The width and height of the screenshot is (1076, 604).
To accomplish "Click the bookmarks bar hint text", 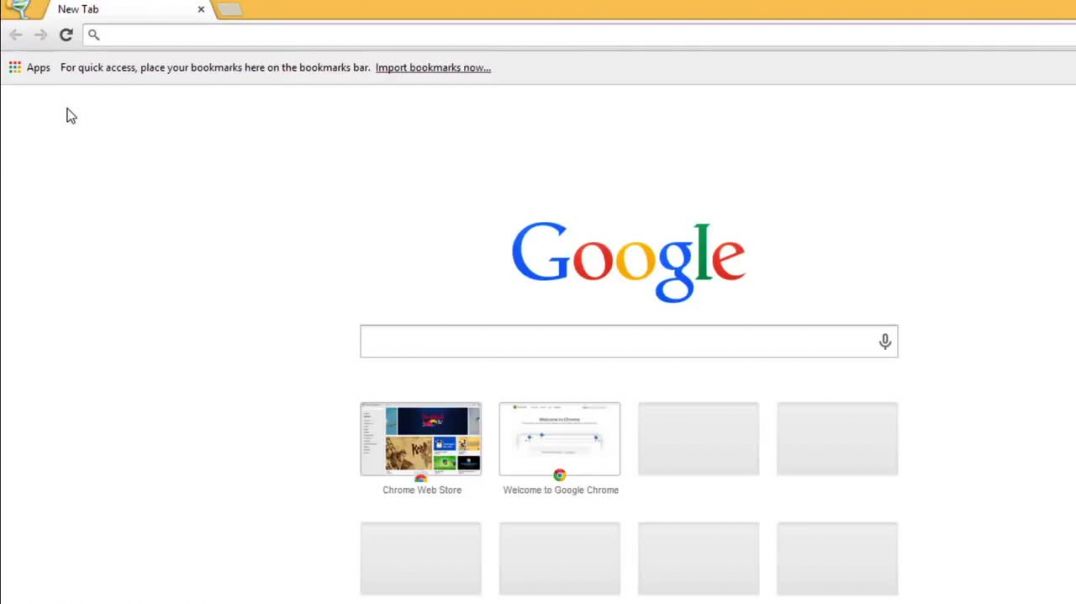I will (215, 67).
